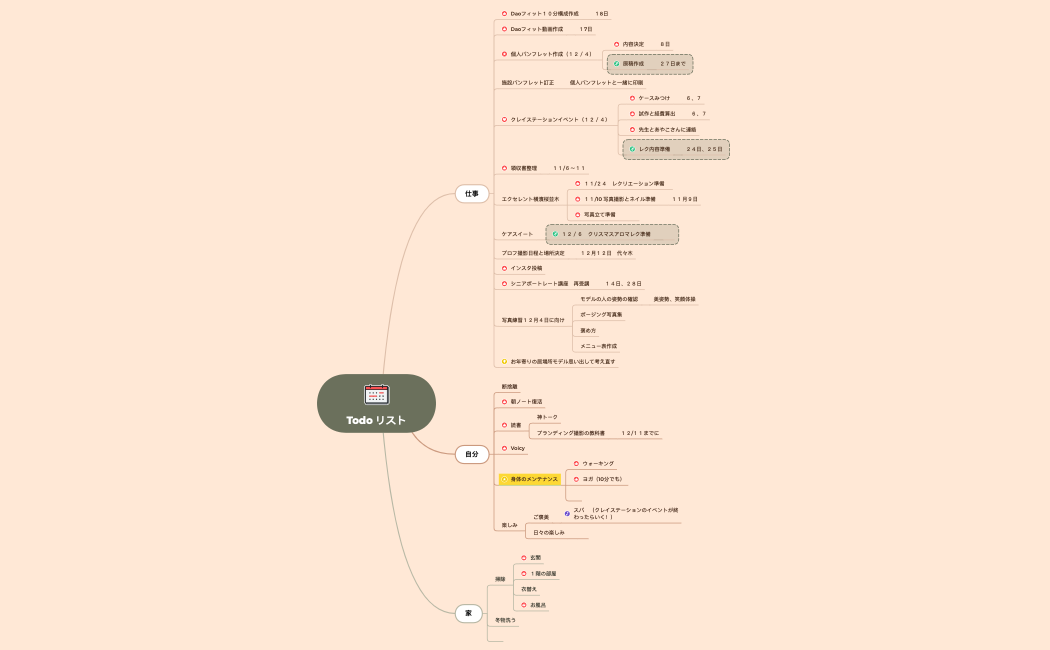Click the green check icon on "レク内容準備"

point(632,148)
